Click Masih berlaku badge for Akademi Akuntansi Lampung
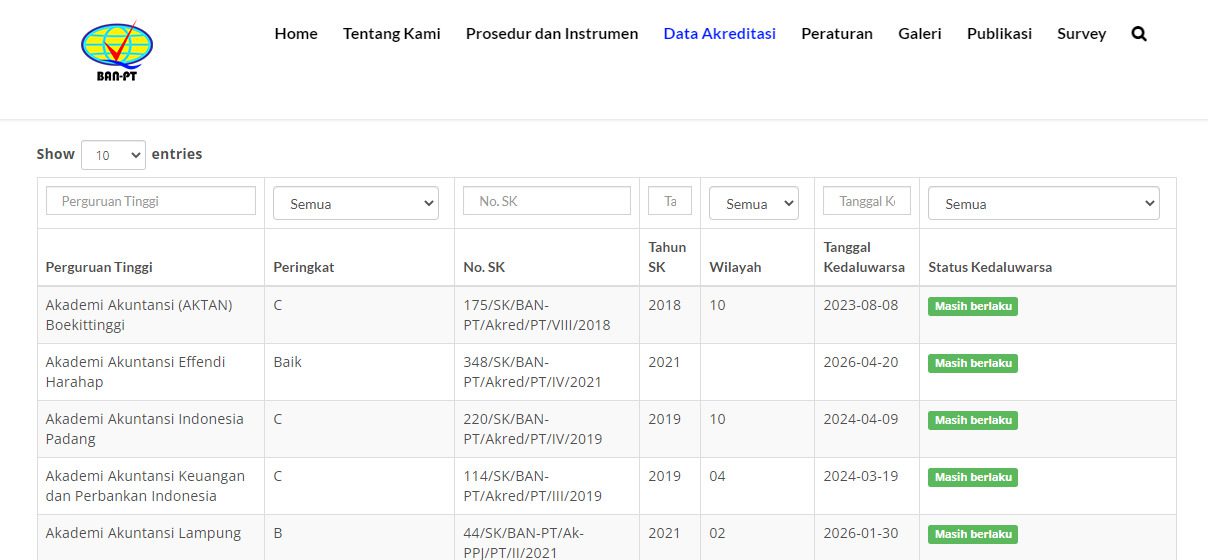 [972, 534]
